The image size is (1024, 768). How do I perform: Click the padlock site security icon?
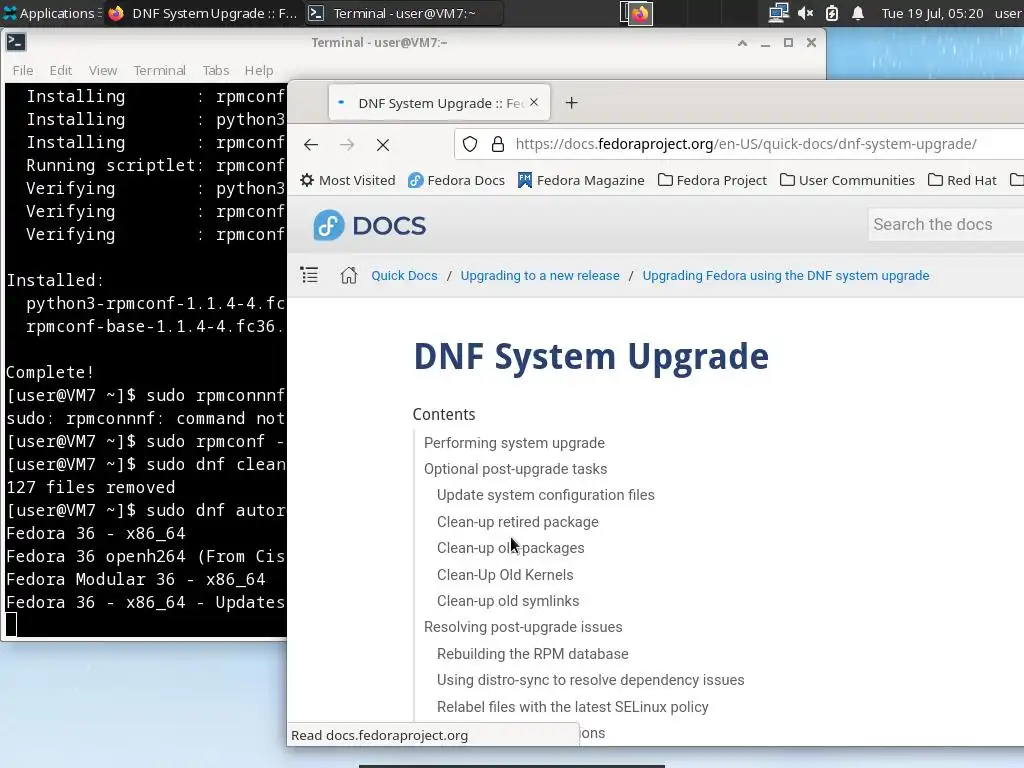(498, 144)
